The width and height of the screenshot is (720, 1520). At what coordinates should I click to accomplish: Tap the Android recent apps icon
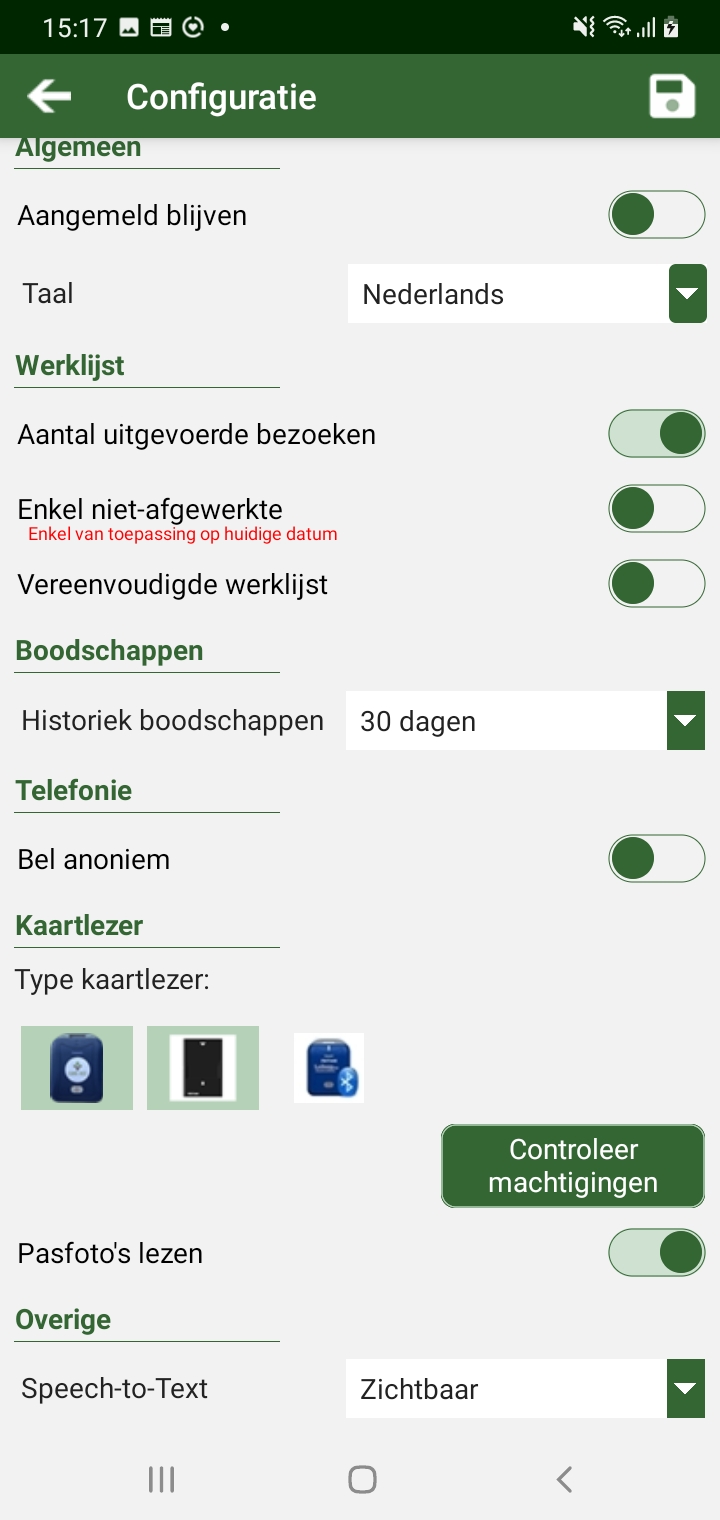tap(161, 1479)
